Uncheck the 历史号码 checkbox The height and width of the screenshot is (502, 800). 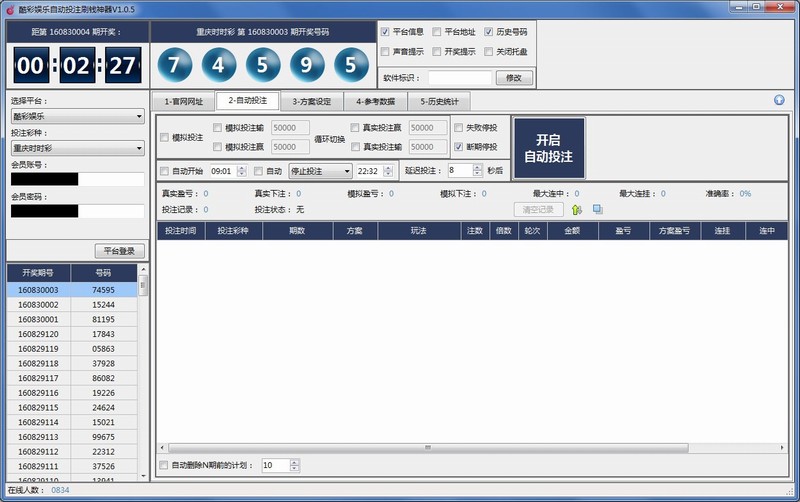pyautogui.click(x=489, y=32)
